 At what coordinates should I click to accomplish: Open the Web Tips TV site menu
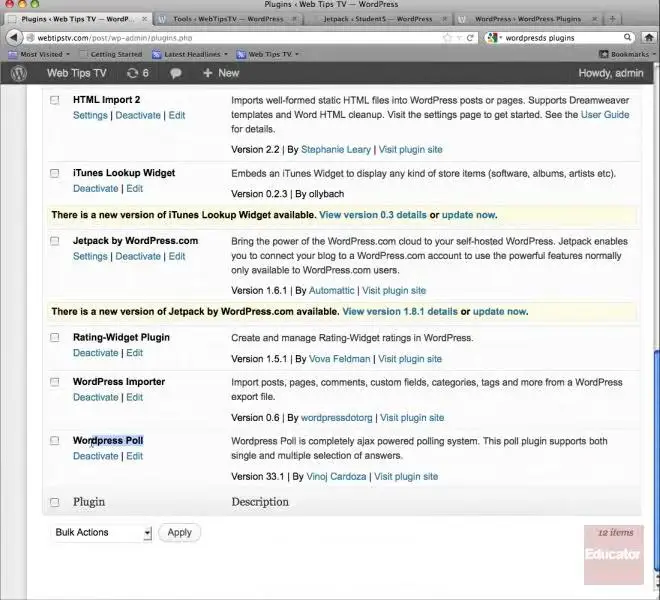pos(77,73)
